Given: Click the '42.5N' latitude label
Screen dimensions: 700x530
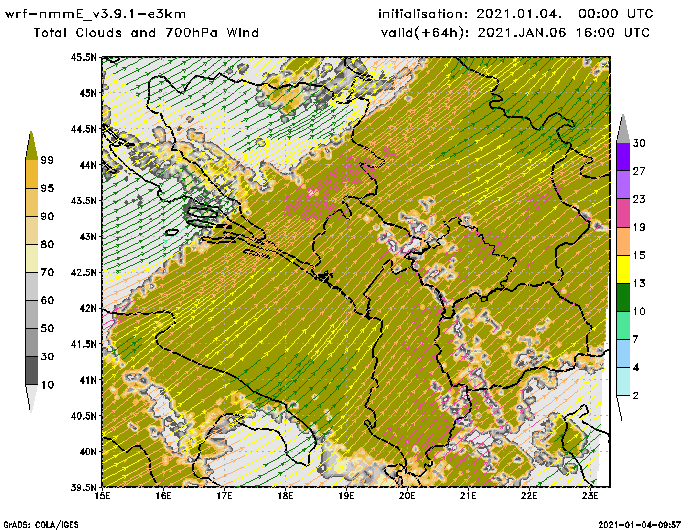Looking at the screenshot, I should [83, 272].
